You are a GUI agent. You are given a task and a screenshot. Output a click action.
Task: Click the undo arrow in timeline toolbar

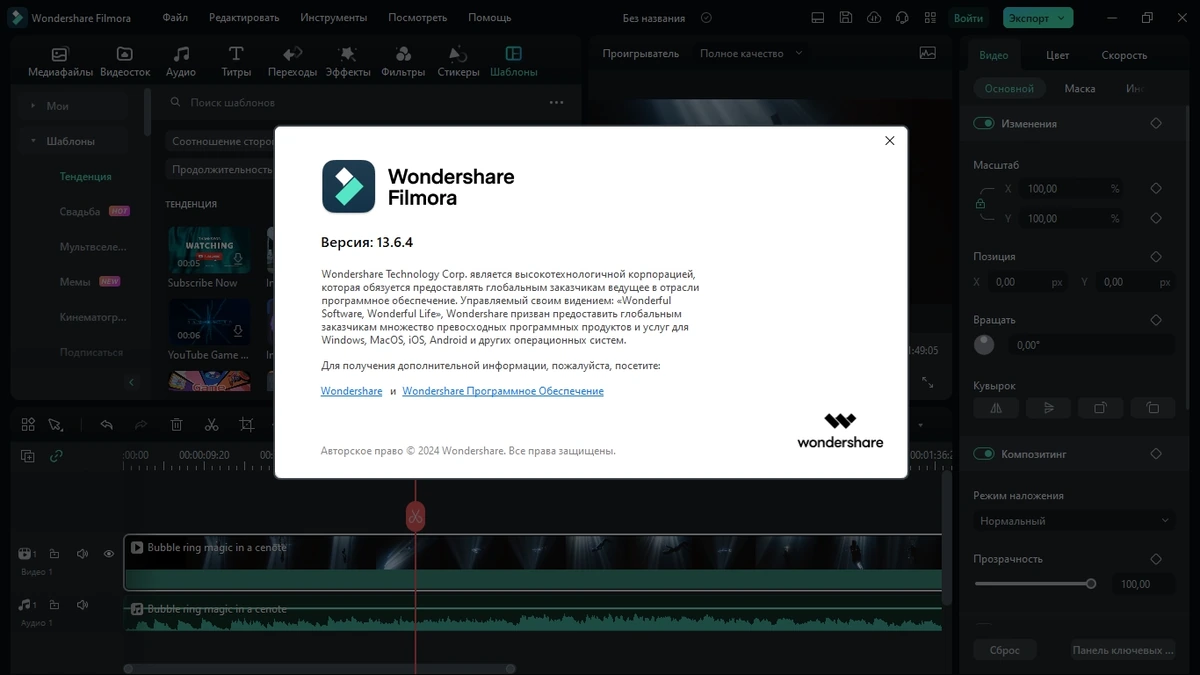tap(106, 425)
